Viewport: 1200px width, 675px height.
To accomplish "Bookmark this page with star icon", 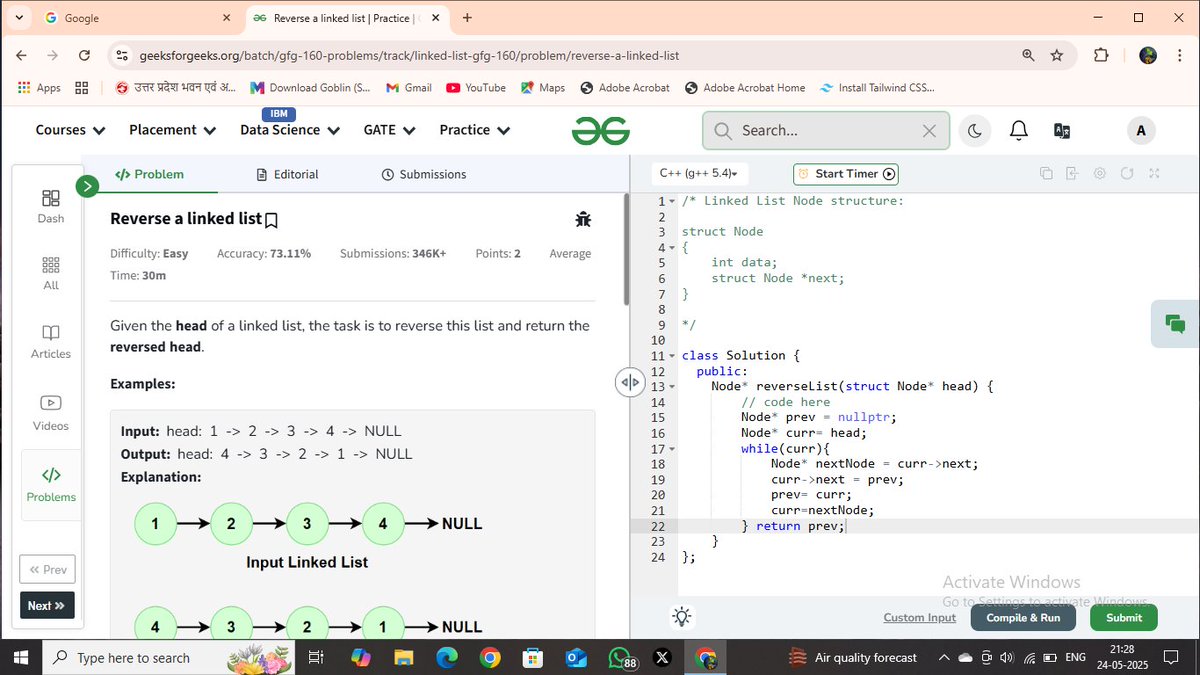I will click(1057, 56).
